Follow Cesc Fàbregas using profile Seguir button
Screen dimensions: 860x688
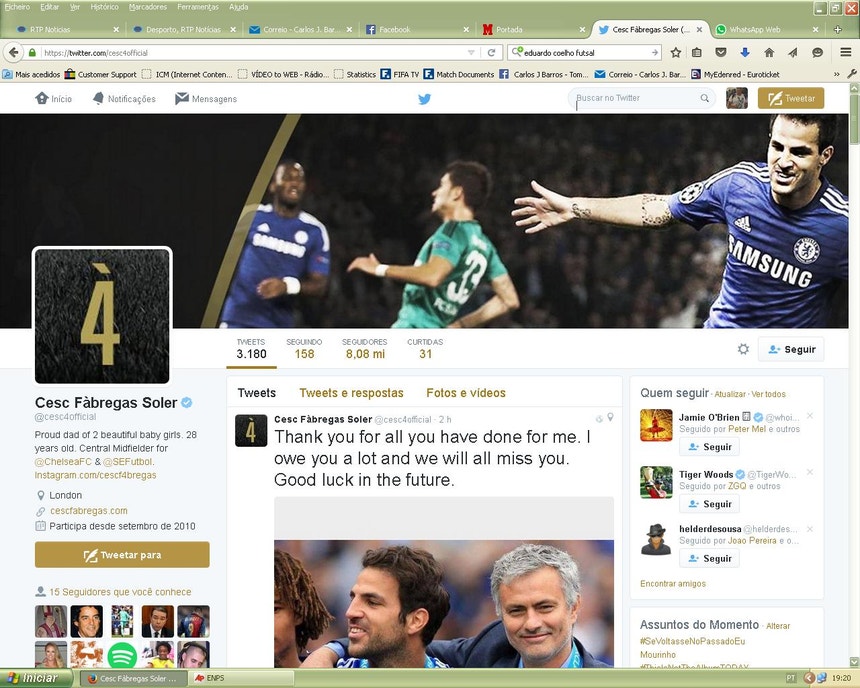(x=790, y=349)
